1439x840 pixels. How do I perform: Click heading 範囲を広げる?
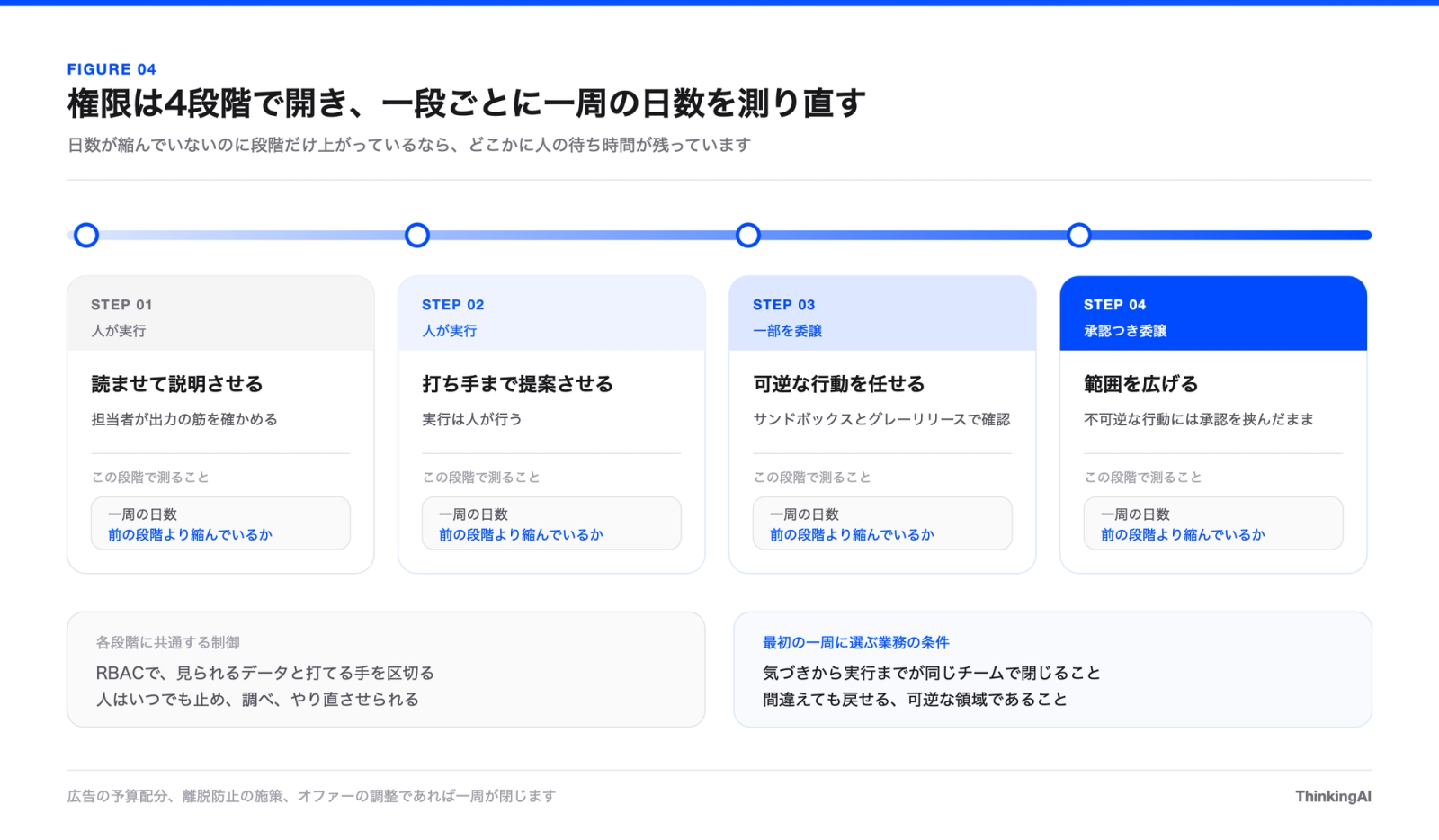(x=1141, y=384)
